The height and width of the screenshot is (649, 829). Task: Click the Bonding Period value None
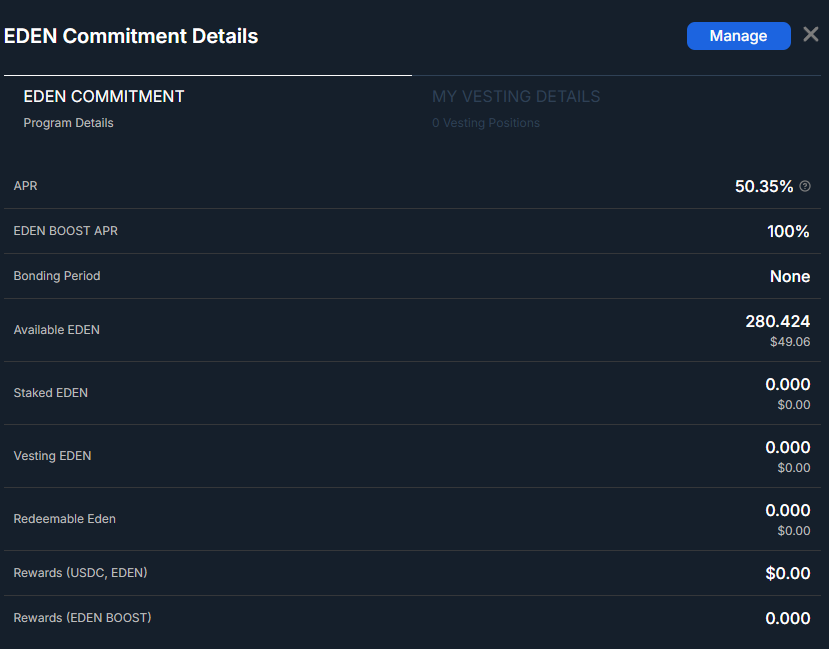pos(789,276)
